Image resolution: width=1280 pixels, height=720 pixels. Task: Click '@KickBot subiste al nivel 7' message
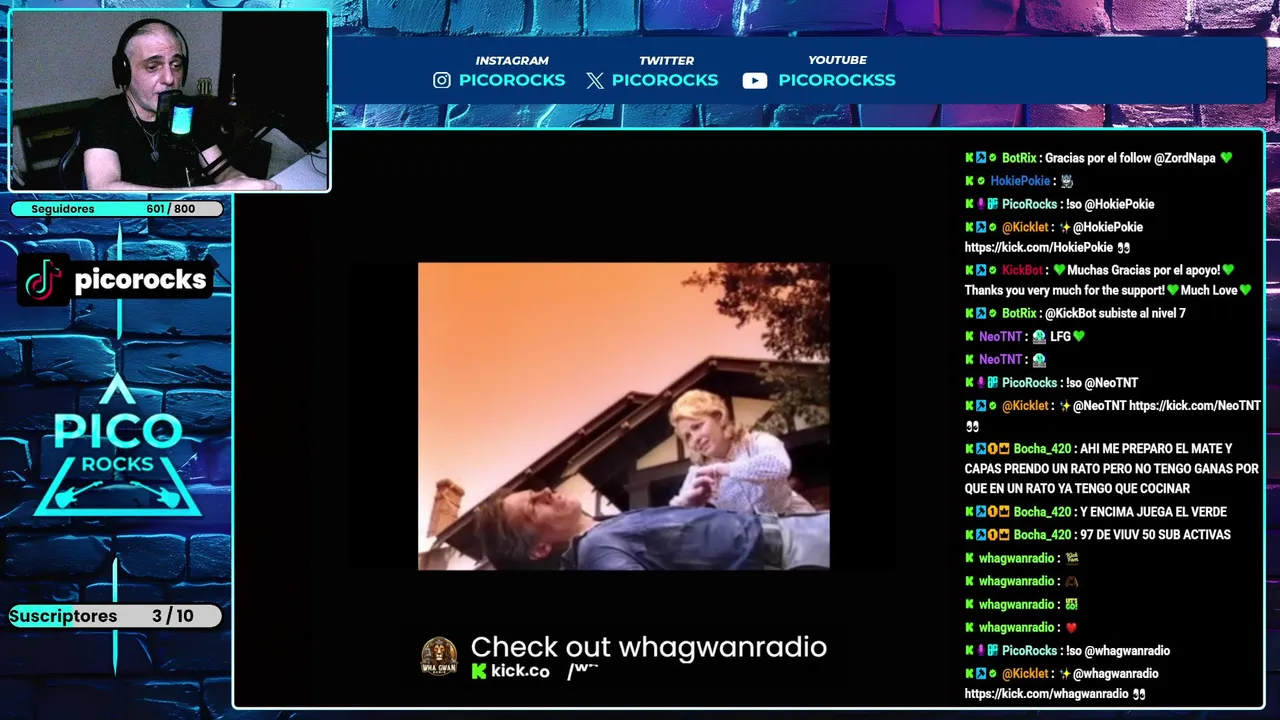[x=1115, y=314]
